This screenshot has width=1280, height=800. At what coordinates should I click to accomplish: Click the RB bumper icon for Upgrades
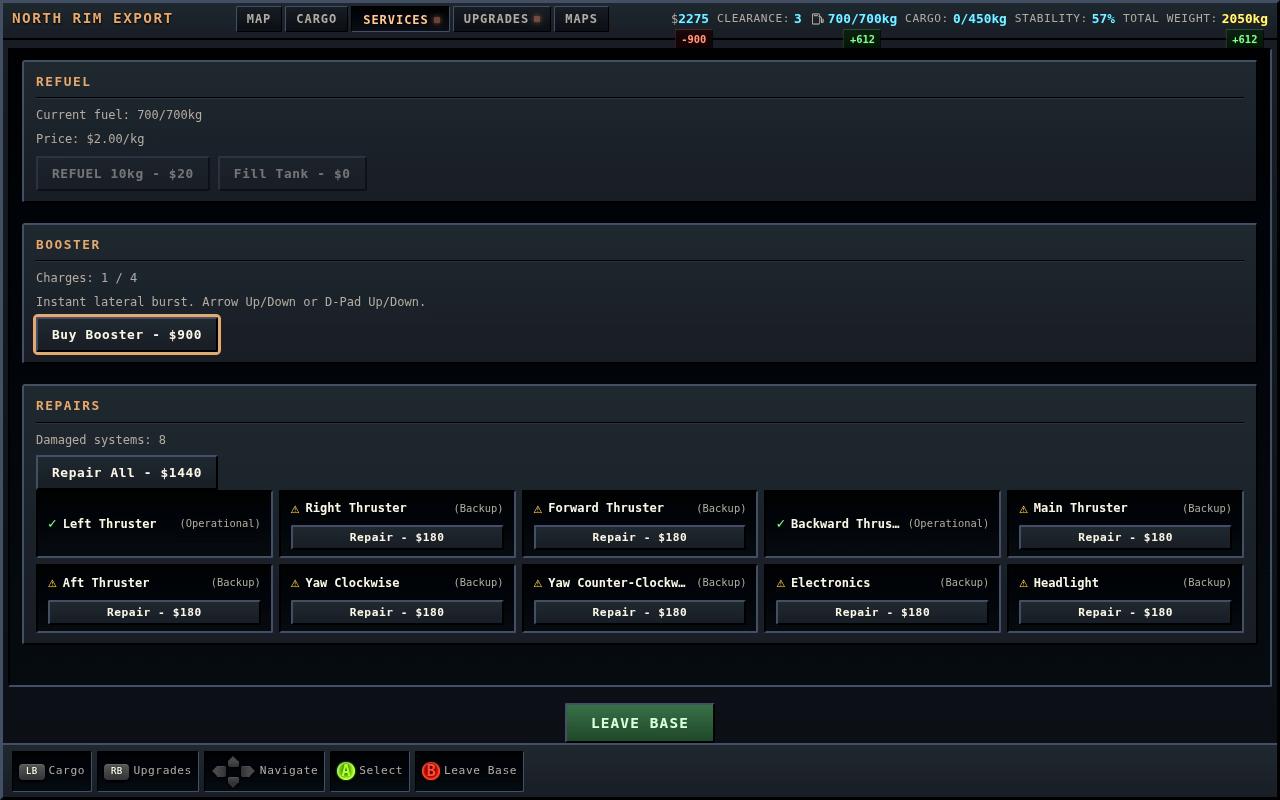point(116,771)
